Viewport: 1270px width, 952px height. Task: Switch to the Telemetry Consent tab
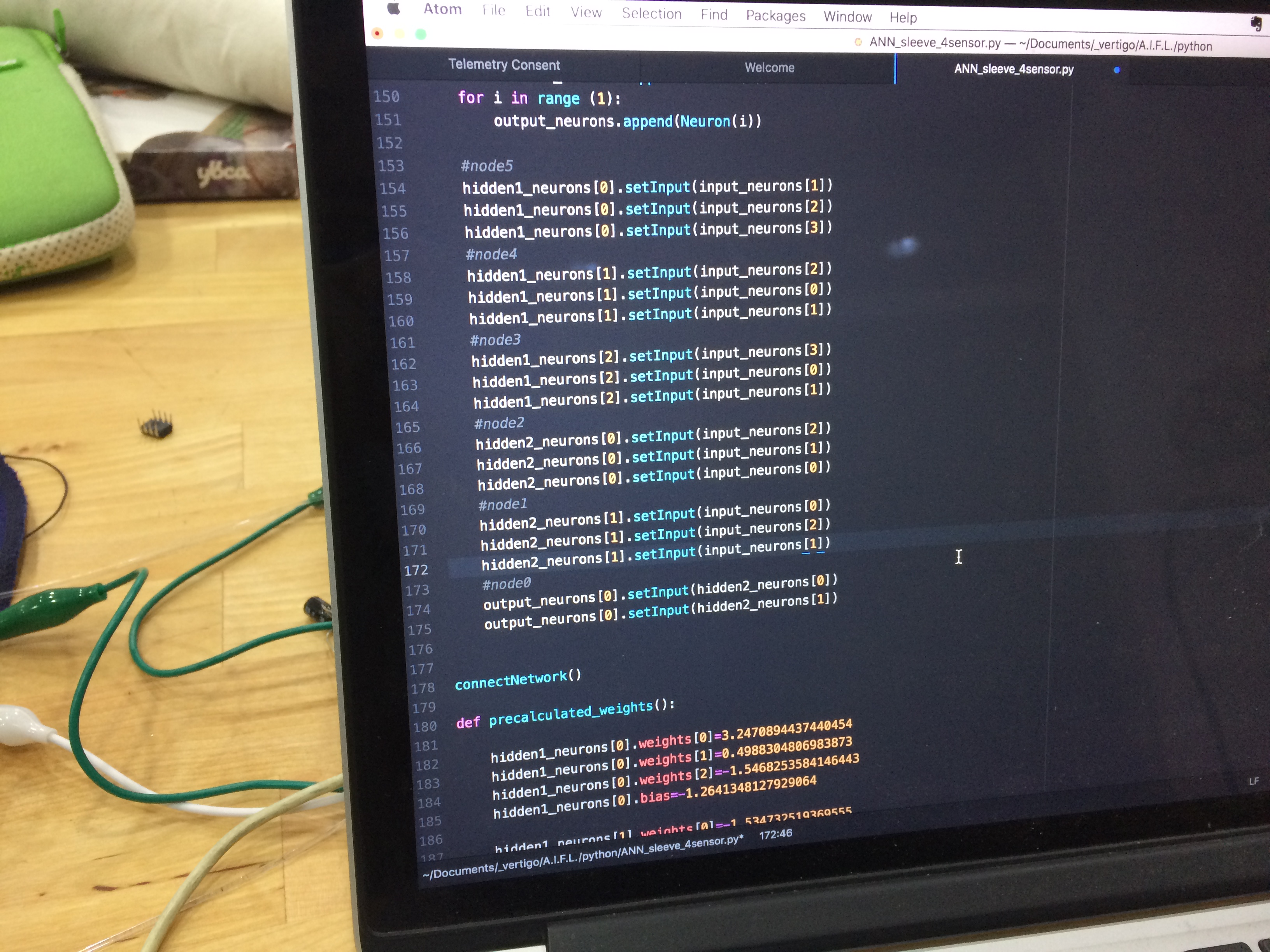click(x=503, y=65)
